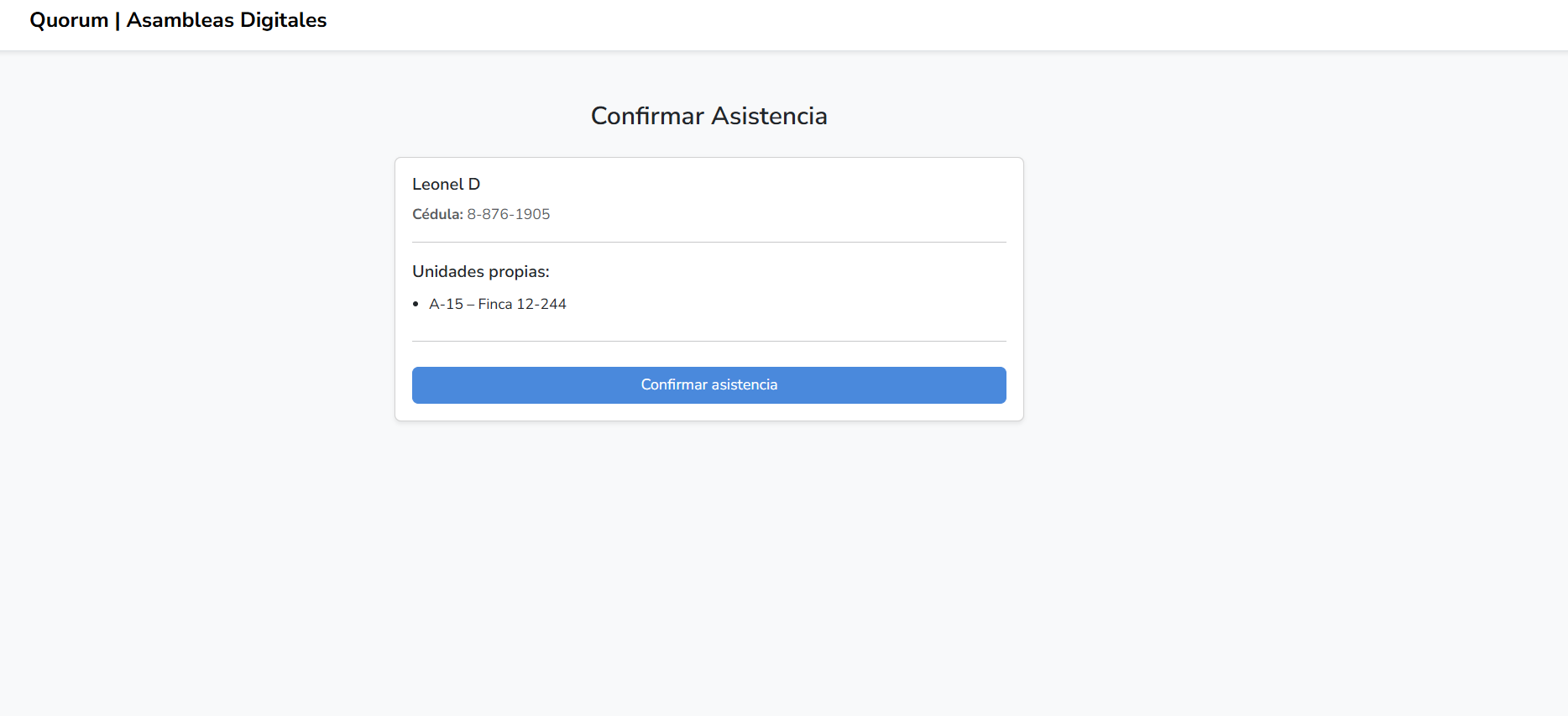
Task: Click Asambleas Digitales in the navbar
Action: tap(227, 20)
